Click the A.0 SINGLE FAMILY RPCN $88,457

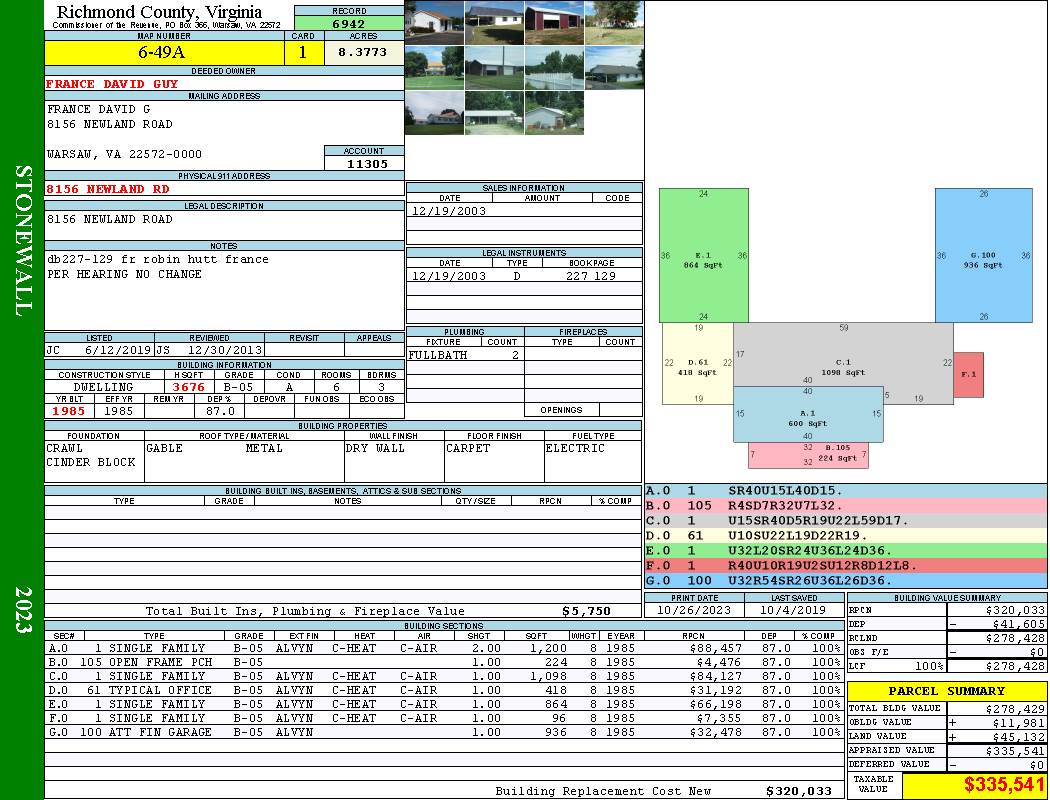715,648
